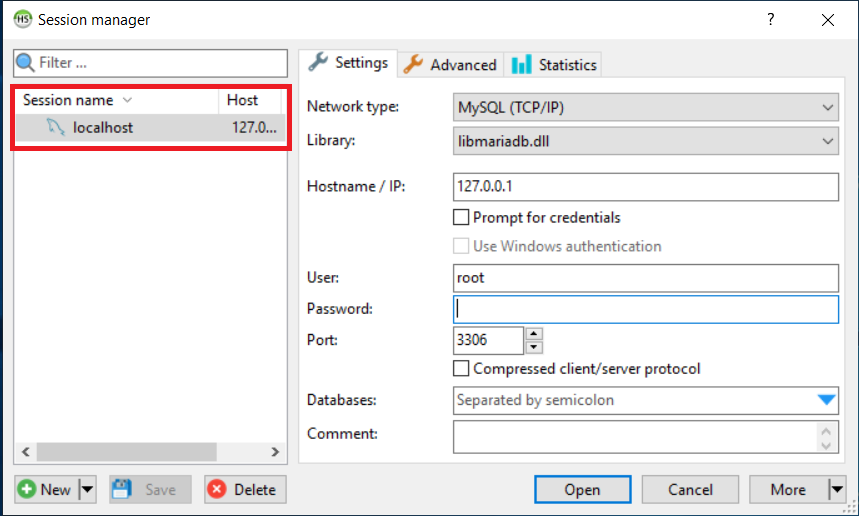Click the question mark help icon

(x=771, y=19)
